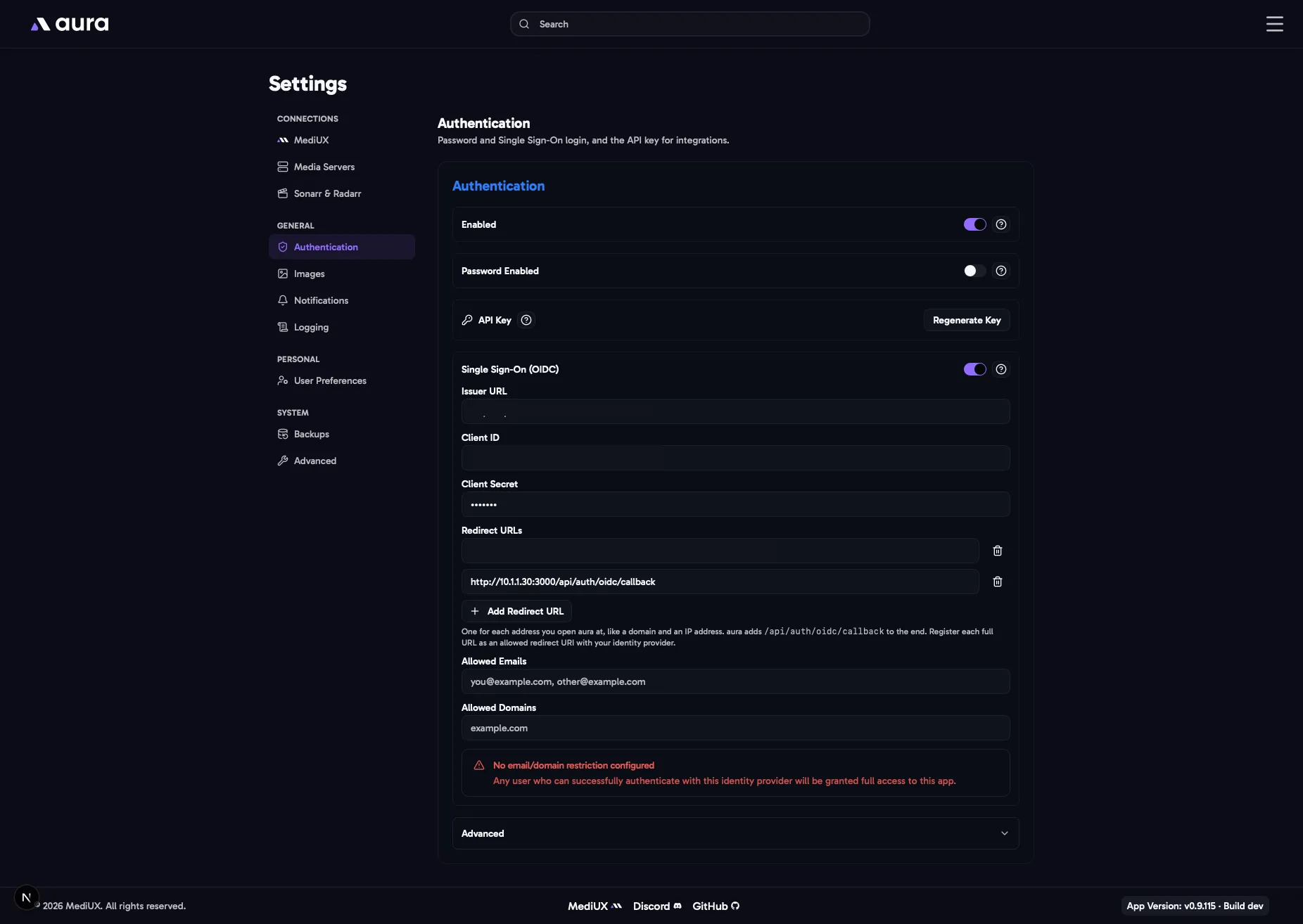This screenshot has width=1303, height=924.
Task: Click the empty first Redirect URL field
Action: 720,551
